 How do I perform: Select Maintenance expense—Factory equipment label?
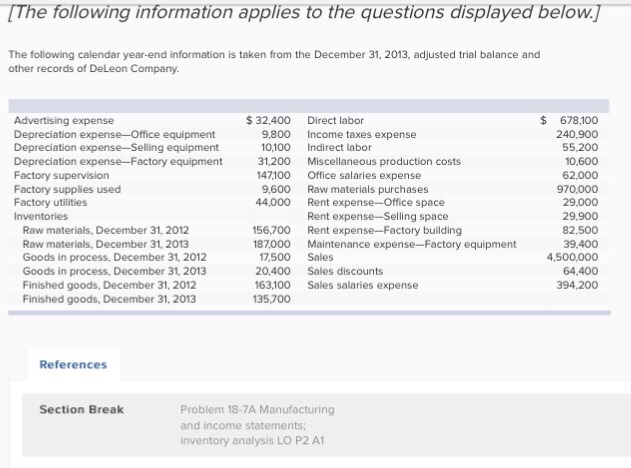tap(412, 244)
